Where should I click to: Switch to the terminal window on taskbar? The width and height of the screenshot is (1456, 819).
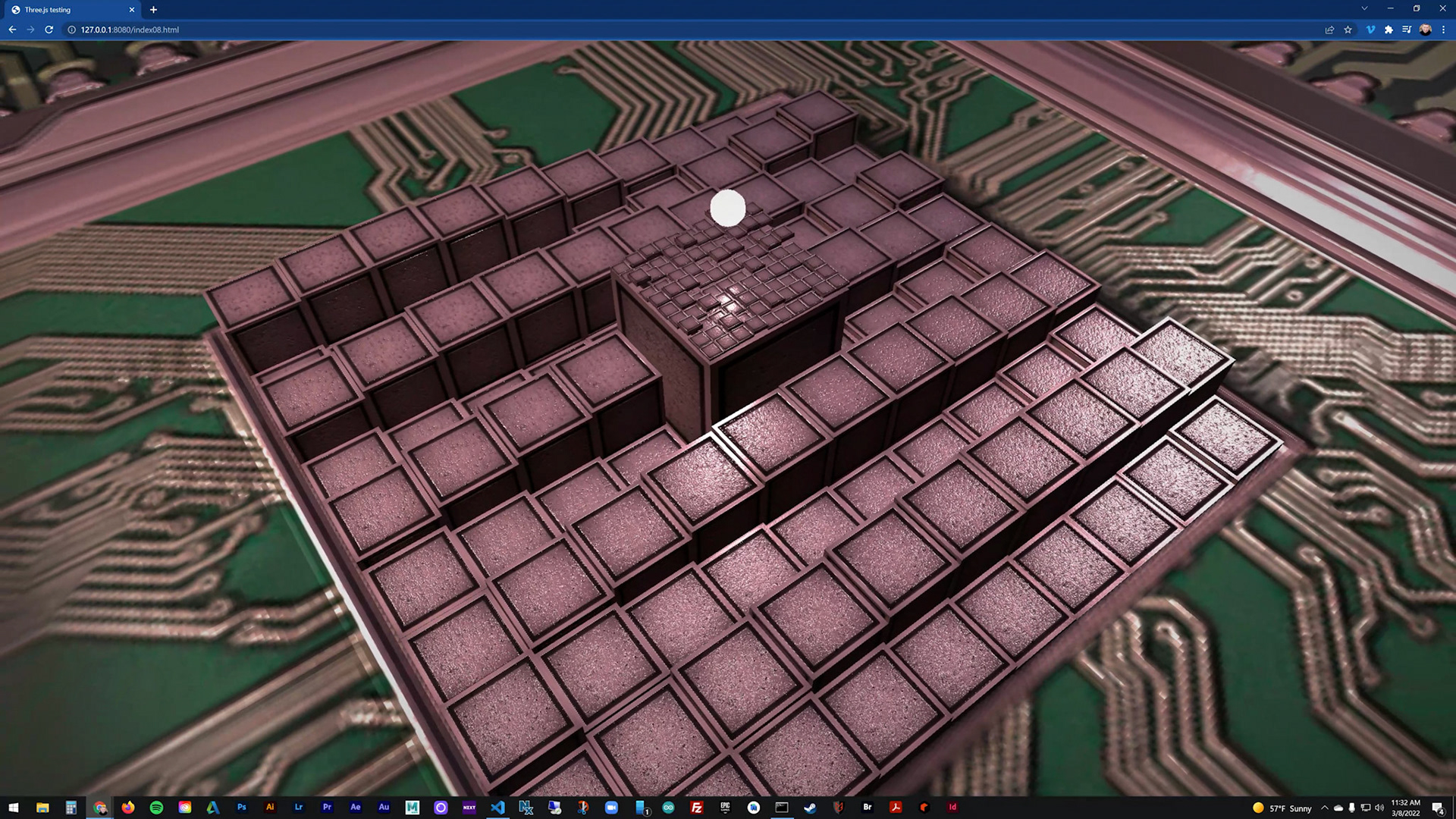782,807
